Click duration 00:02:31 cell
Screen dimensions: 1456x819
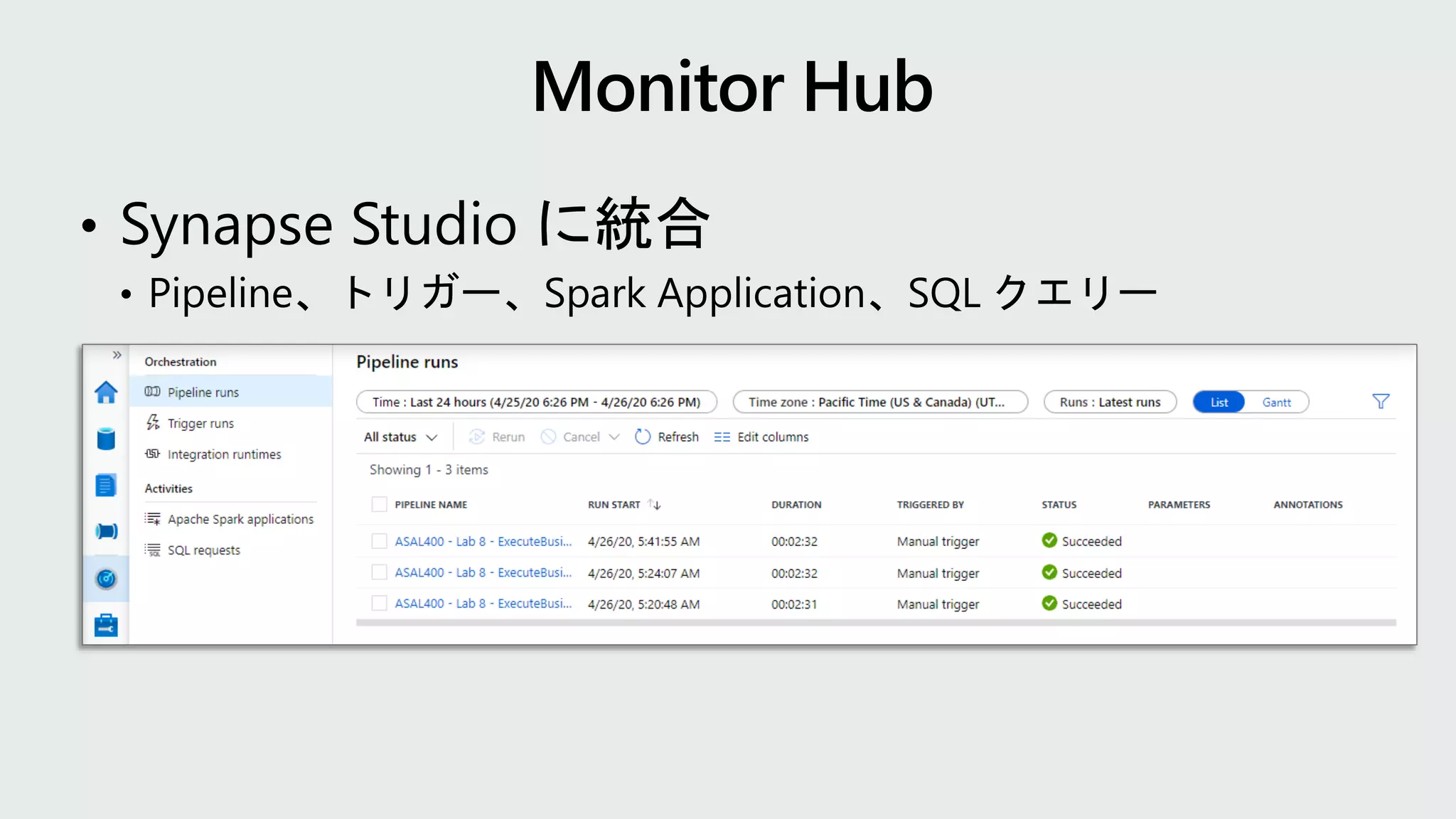click(x=794, y=604)
